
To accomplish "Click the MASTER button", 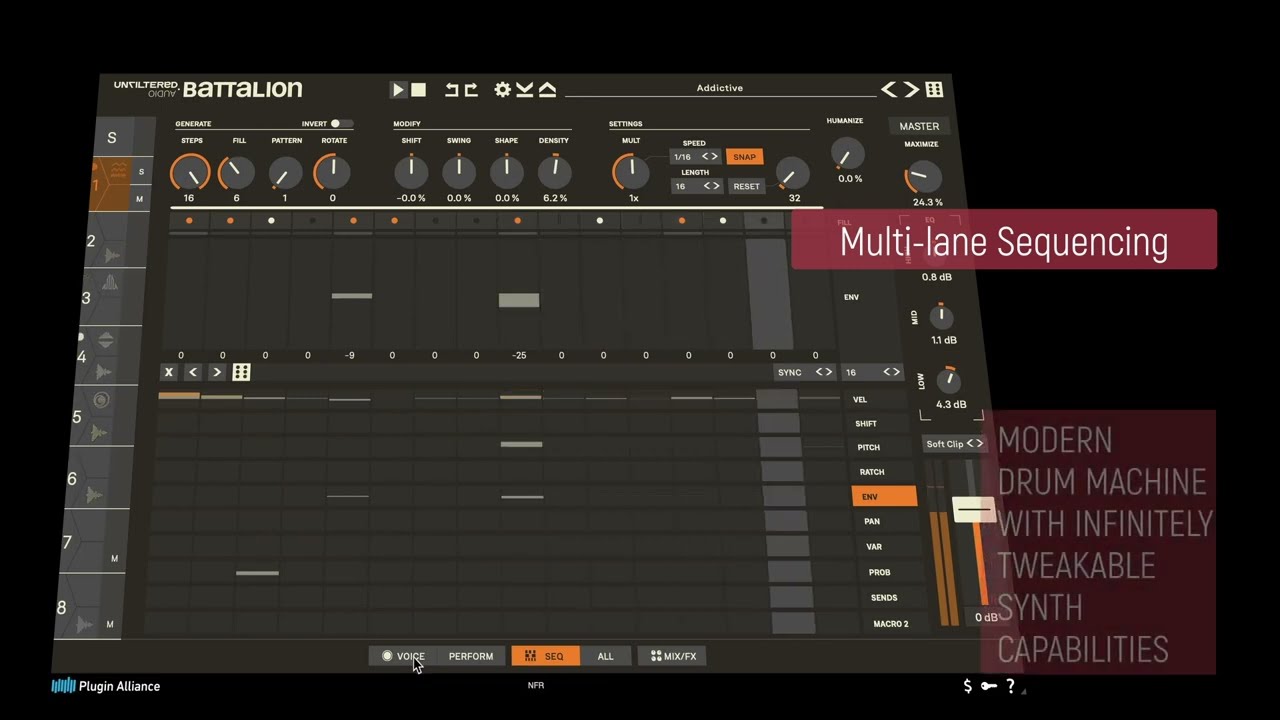I will (919, 126).
